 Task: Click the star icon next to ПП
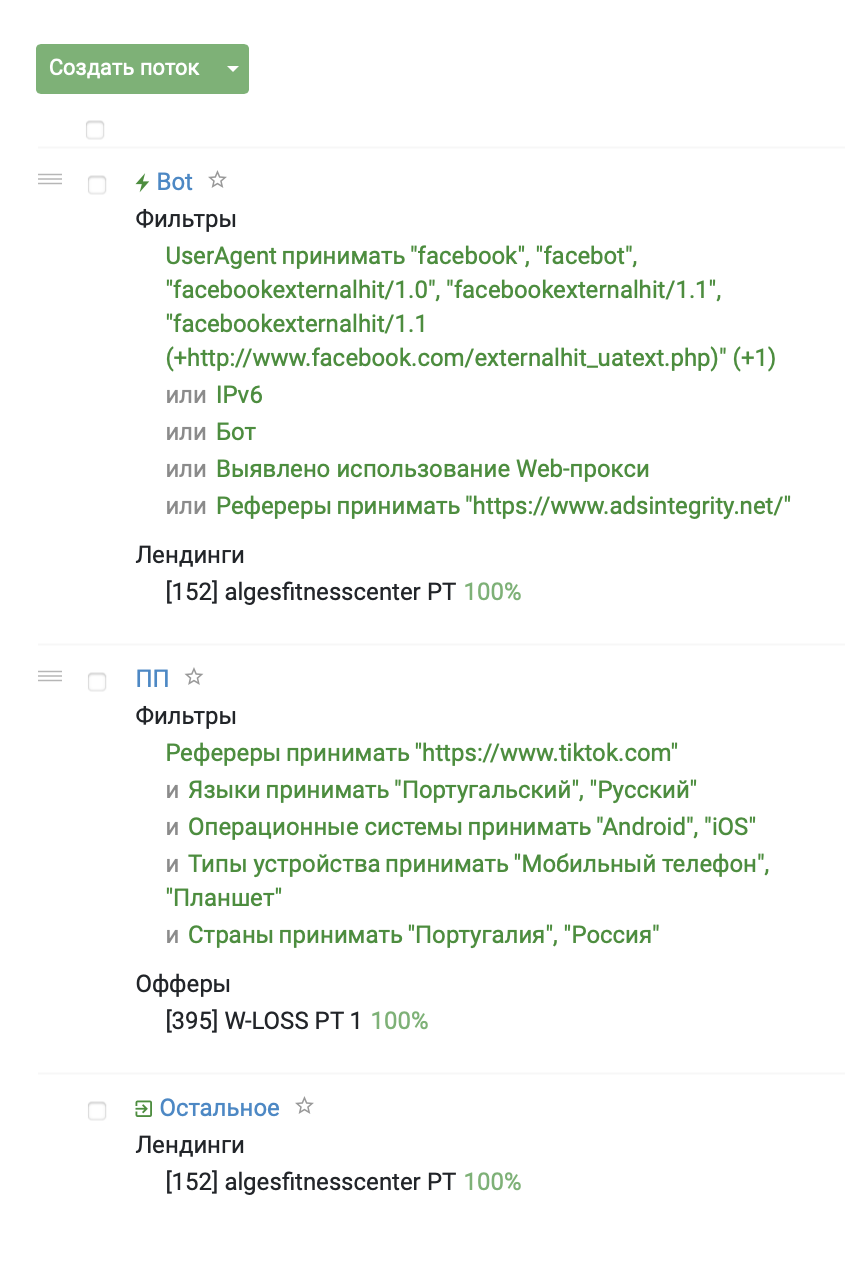pos(194,678)
